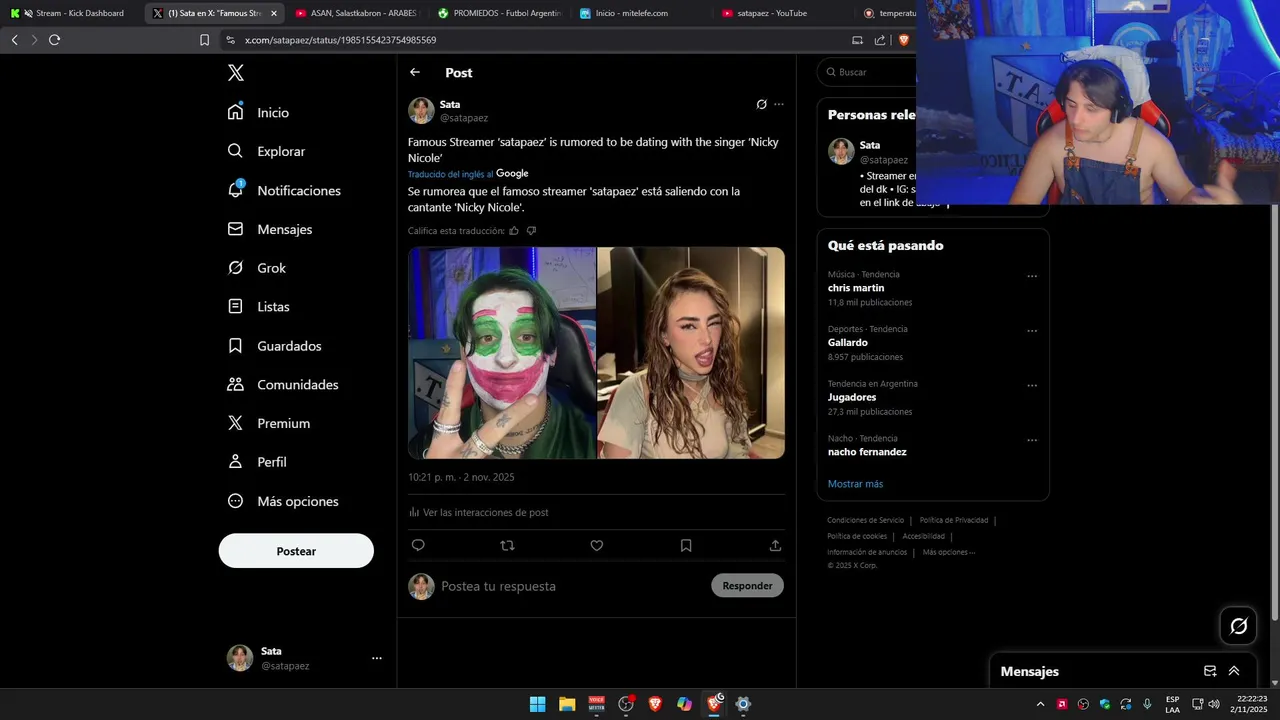
Task: Click the Grok icon on the post
Action: (x=761, y=104)
